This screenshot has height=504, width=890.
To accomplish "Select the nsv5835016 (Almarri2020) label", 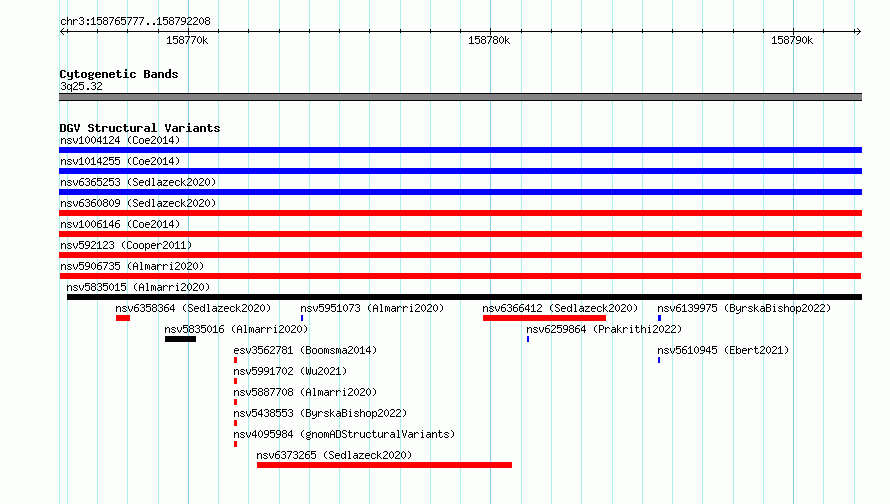I will [236, 329].
